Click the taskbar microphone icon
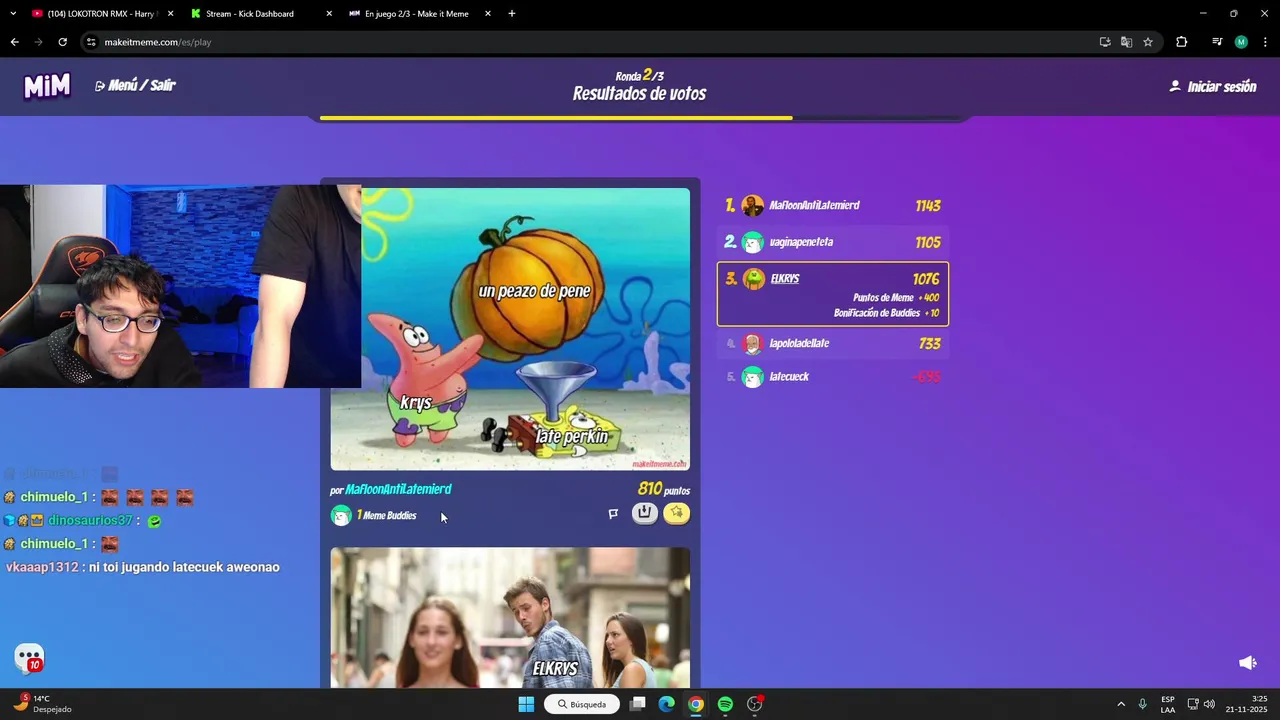 [x=1142, y=704]
